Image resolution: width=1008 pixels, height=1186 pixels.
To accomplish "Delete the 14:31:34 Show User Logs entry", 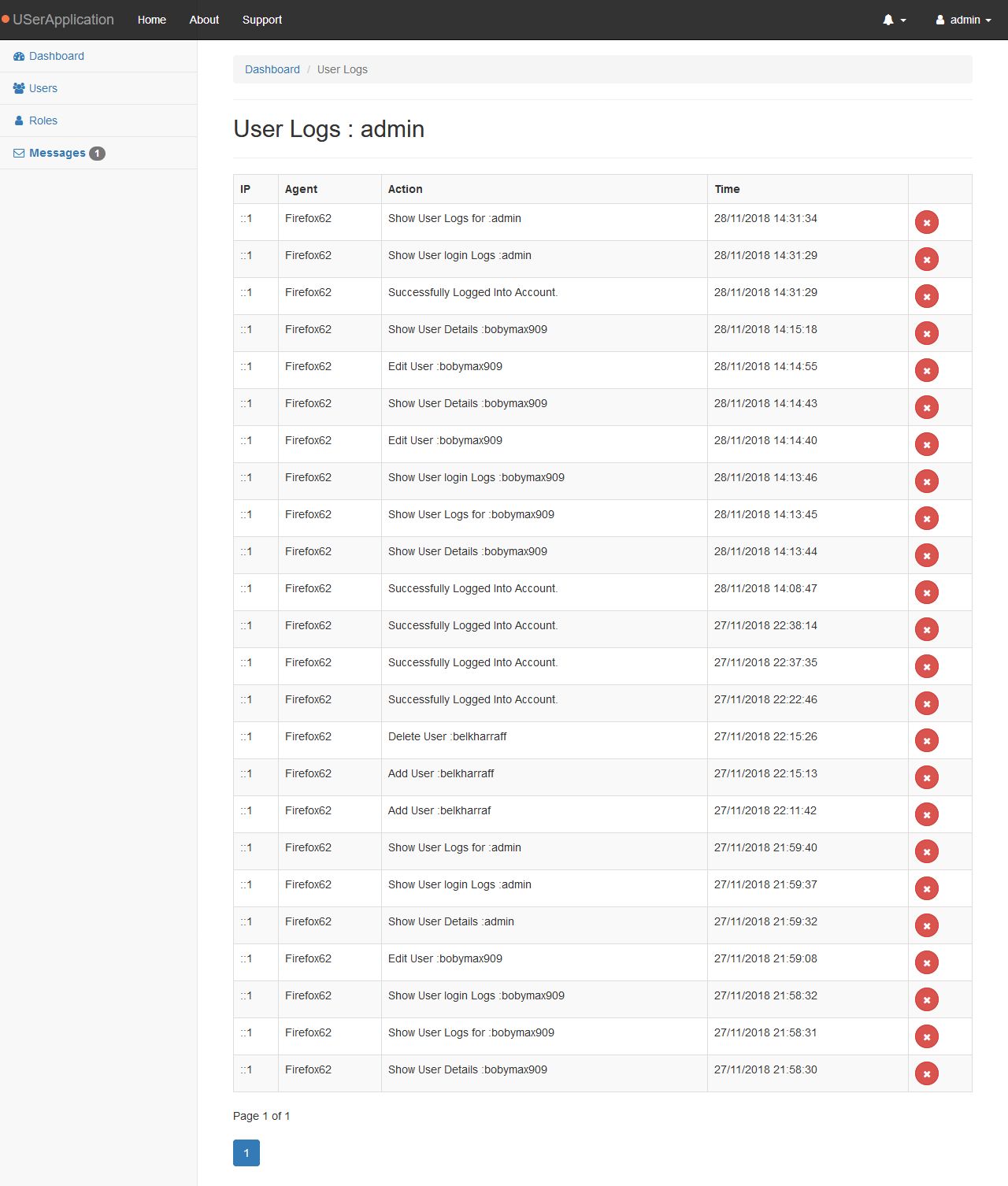I will [926, 223].
